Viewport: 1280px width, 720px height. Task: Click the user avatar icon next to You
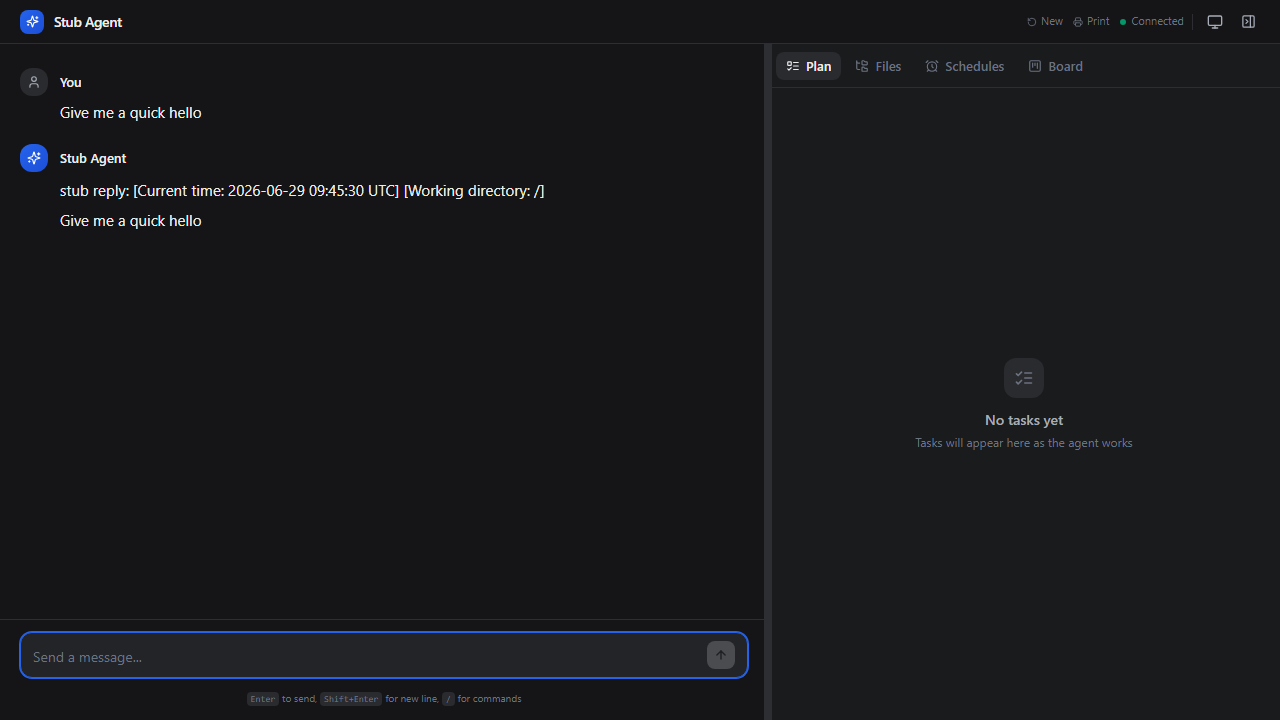coord(34,82)
